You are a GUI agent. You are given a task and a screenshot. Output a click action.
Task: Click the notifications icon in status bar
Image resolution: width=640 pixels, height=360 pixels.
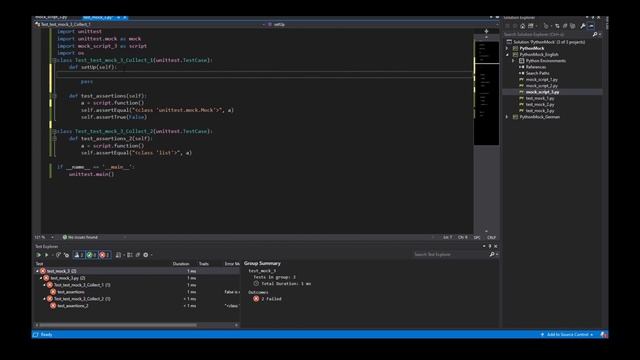tap(603, 334)
